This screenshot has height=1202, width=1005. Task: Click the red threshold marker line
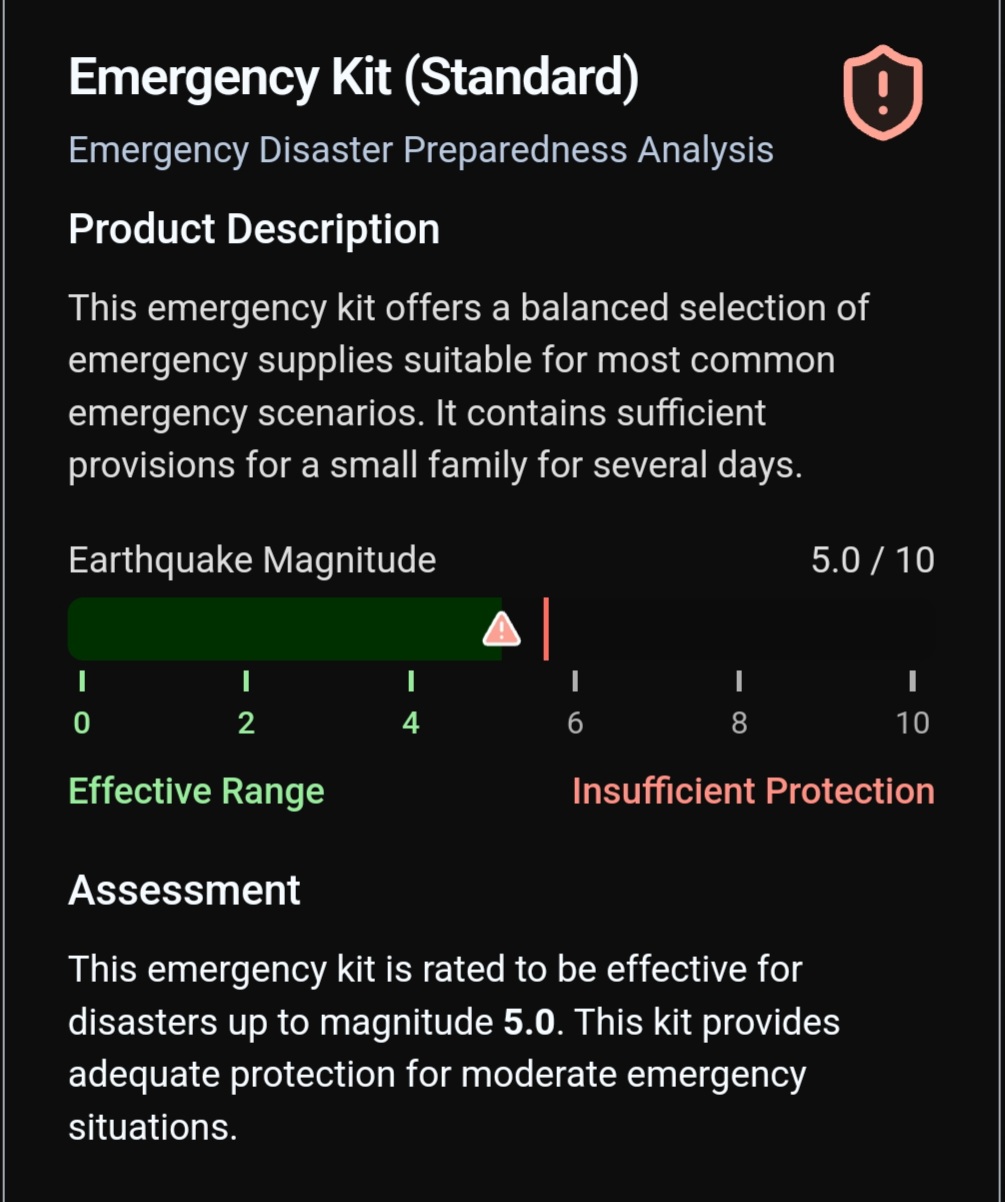546,629
